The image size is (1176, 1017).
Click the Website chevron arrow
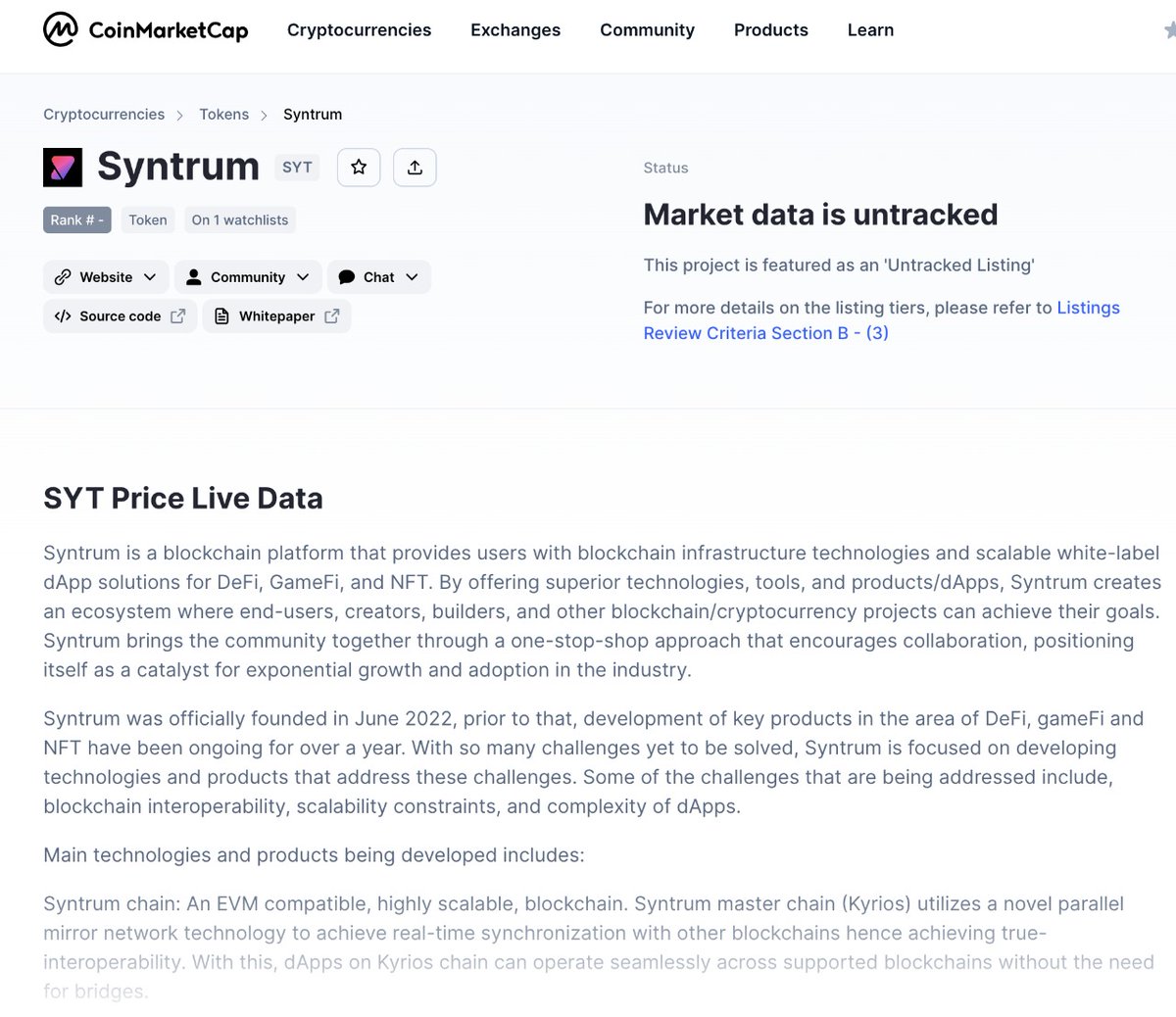[x=150, y=277]
